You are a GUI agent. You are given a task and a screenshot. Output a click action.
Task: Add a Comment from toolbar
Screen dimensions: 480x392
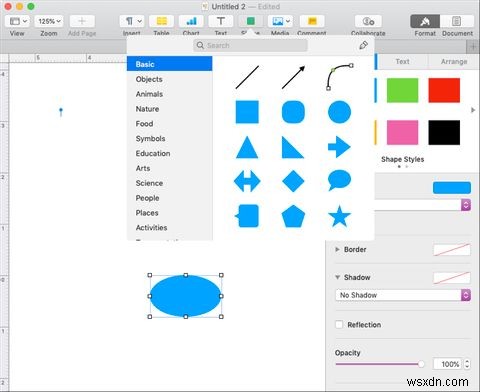tap(312, 21)
